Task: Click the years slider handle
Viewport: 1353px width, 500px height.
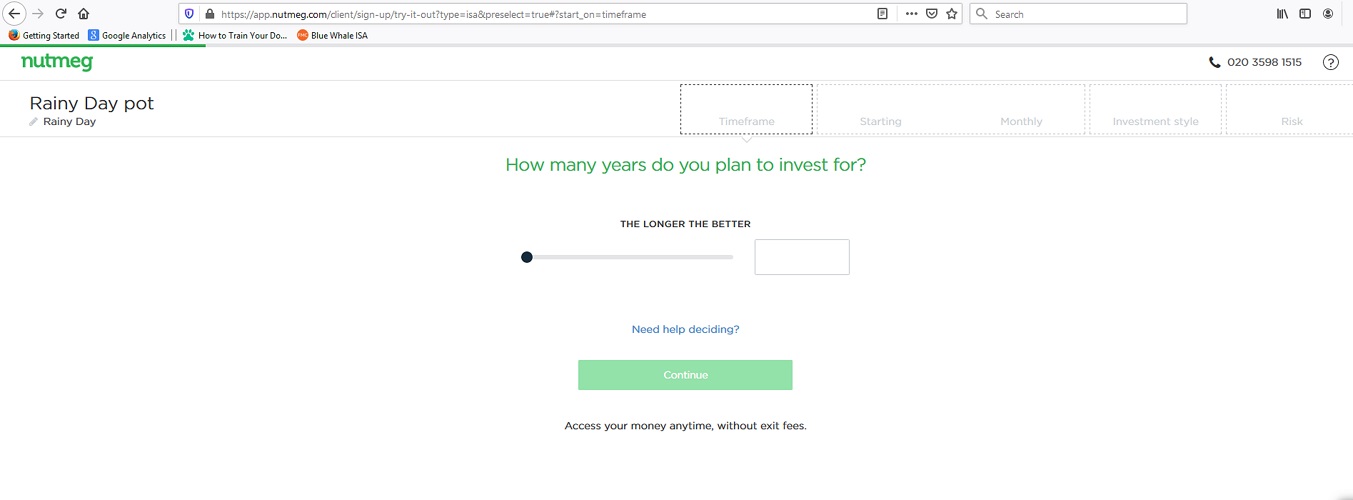Action: coord(527,257)
